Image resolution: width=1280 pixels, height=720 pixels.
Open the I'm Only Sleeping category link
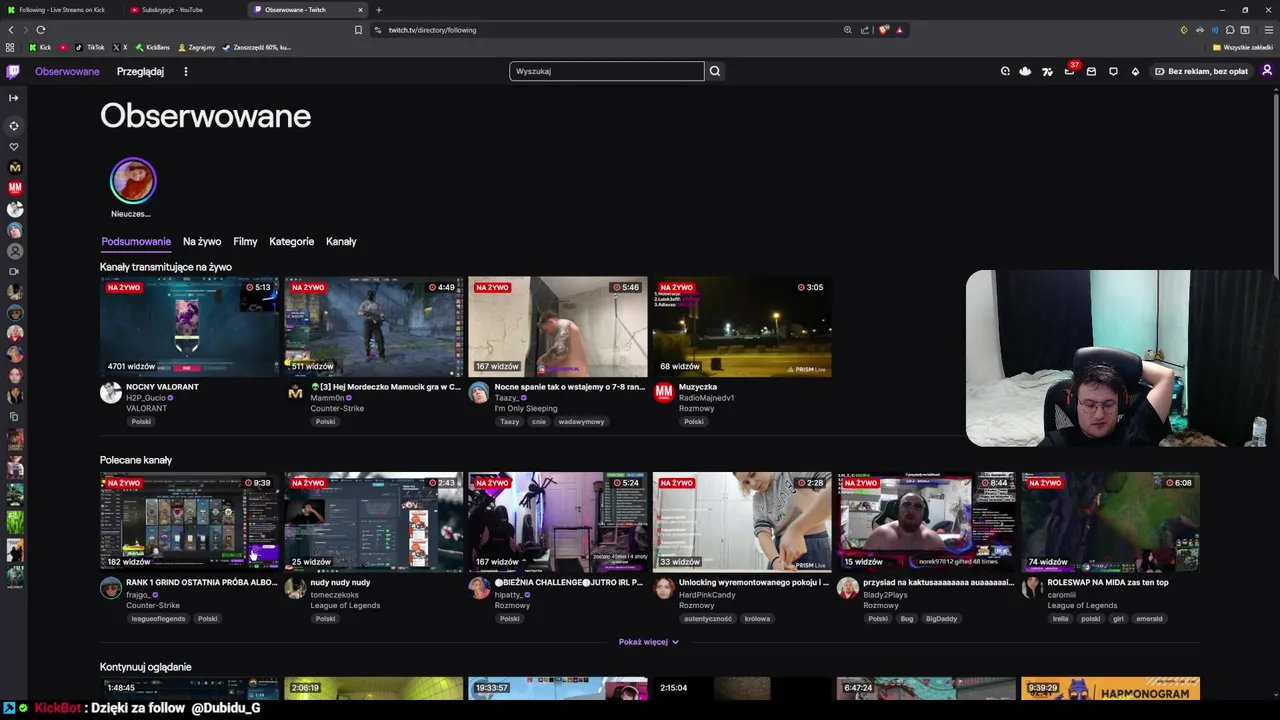tap(526, 408)
